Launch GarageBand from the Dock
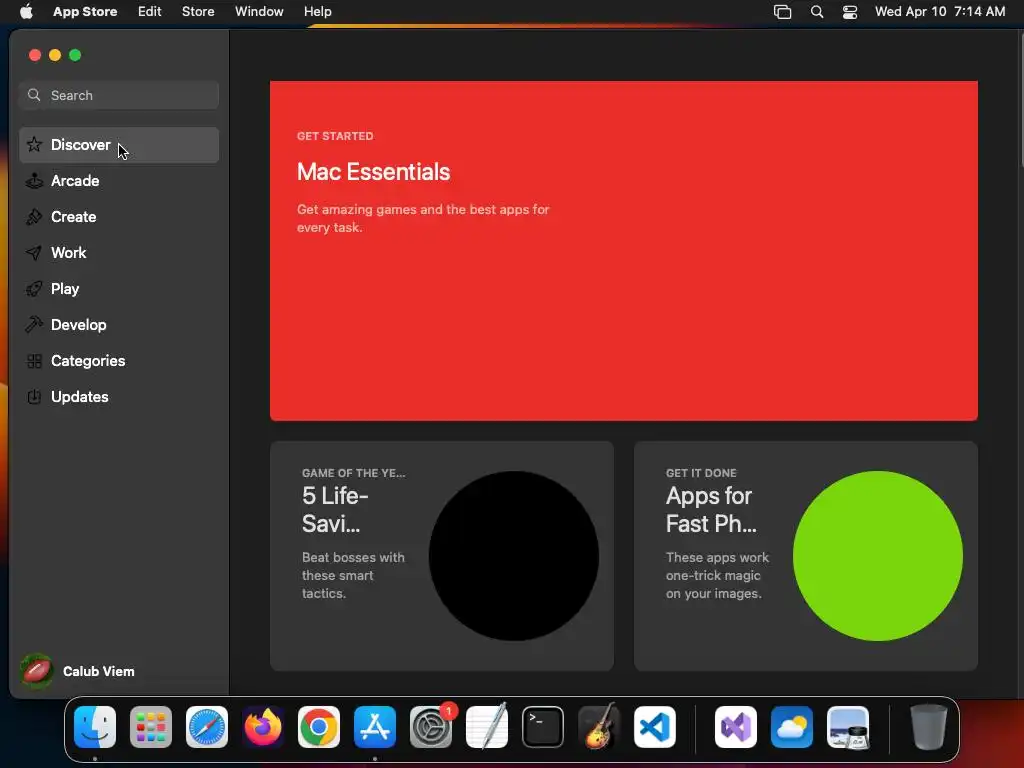The height and width of the screenshot is (768, 1024). click(599, 727)
